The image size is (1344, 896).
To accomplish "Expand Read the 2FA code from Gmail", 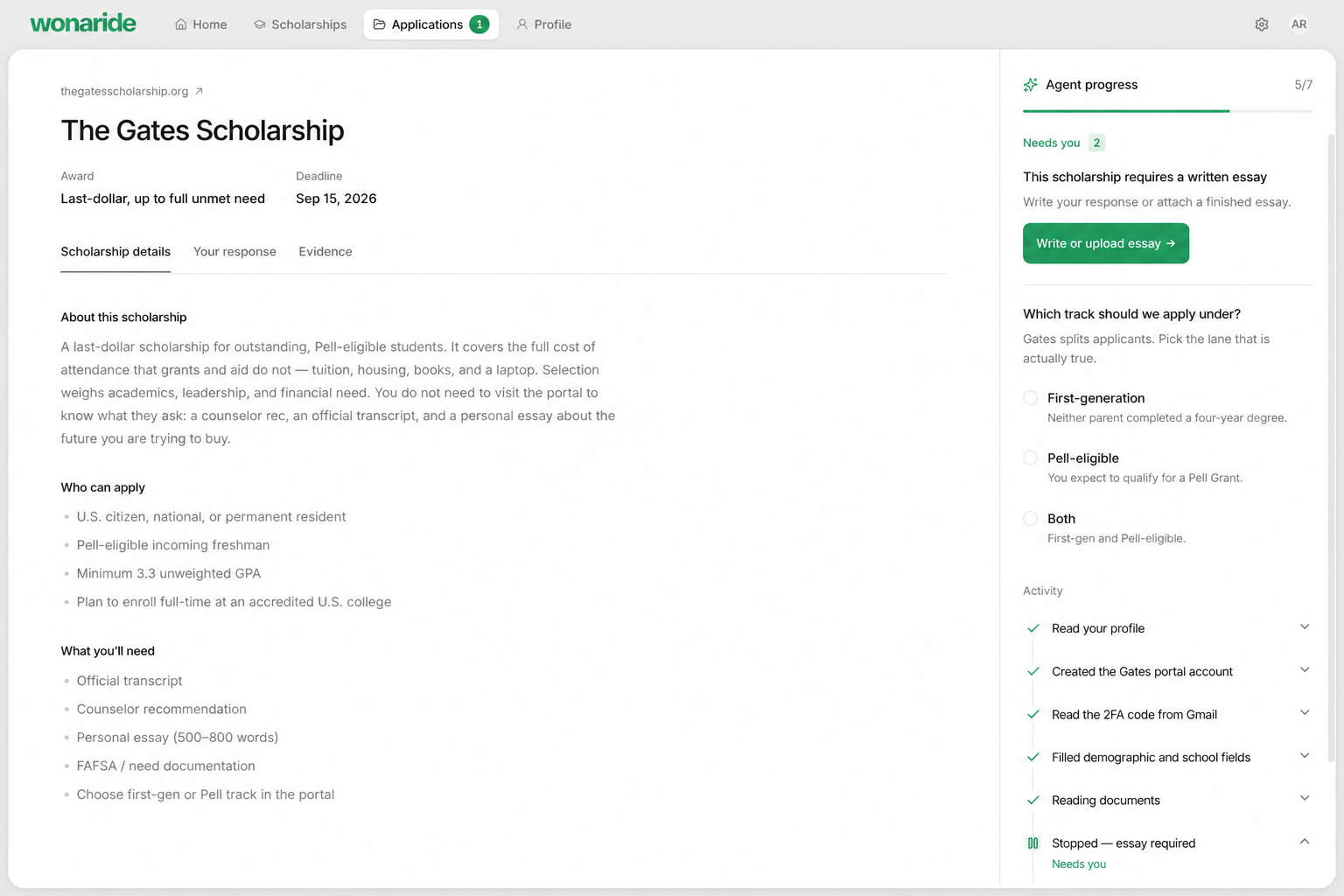I will [1305, 713].
